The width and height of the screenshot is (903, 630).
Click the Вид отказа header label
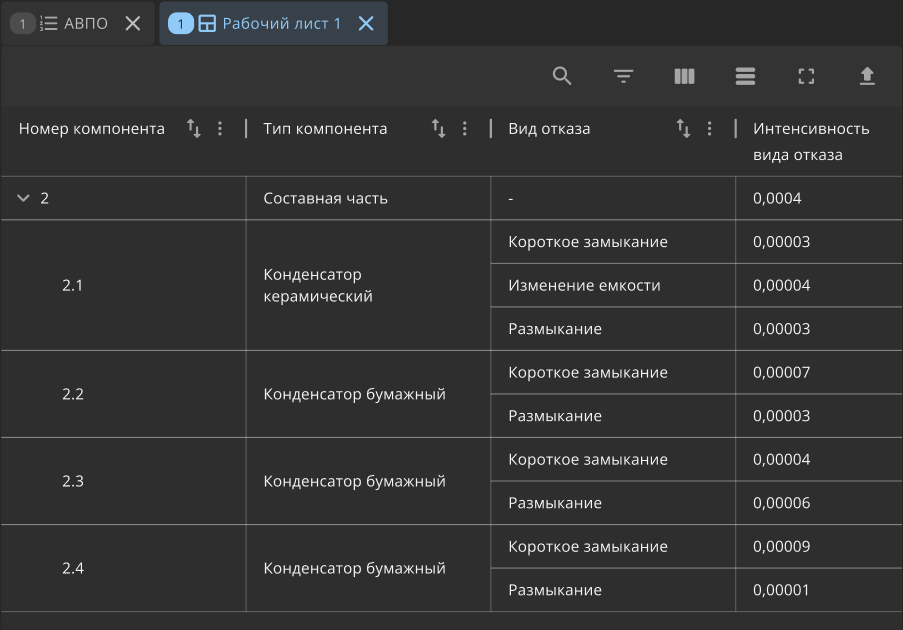(549, 128)
